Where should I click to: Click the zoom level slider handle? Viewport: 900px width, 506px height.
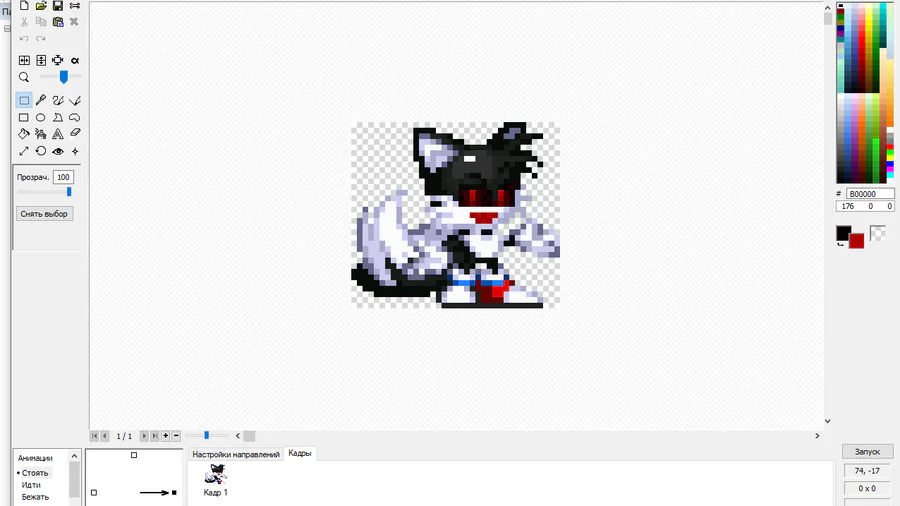(x=64, y=77)
